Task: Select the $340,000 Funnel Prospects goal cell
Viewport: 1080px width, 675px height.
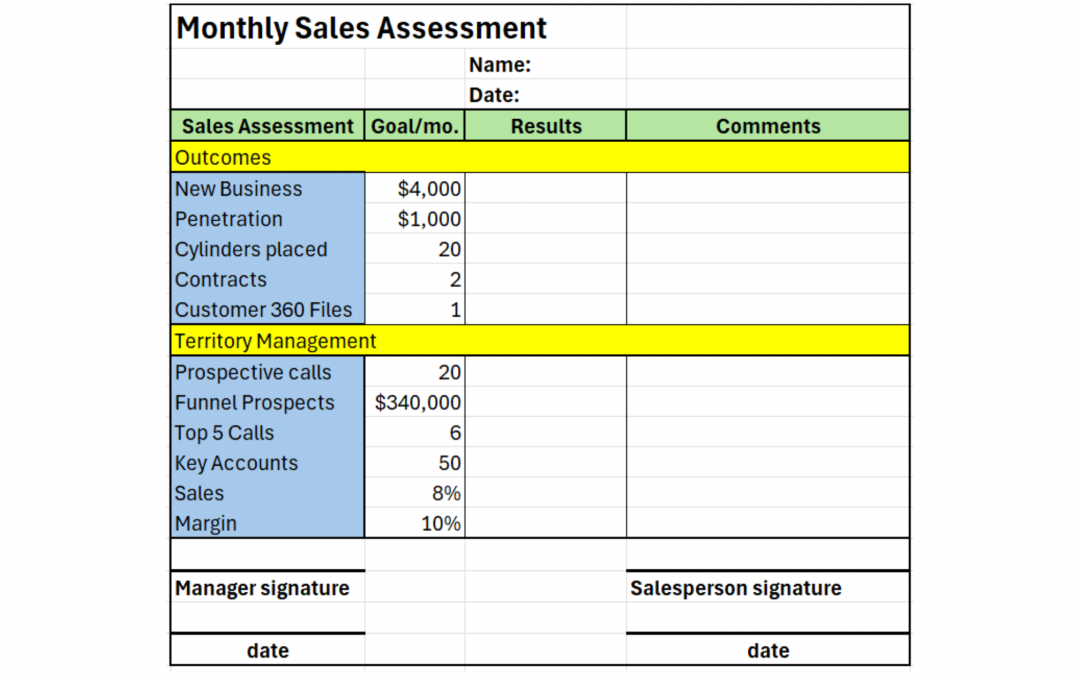Action: [416, 403]
